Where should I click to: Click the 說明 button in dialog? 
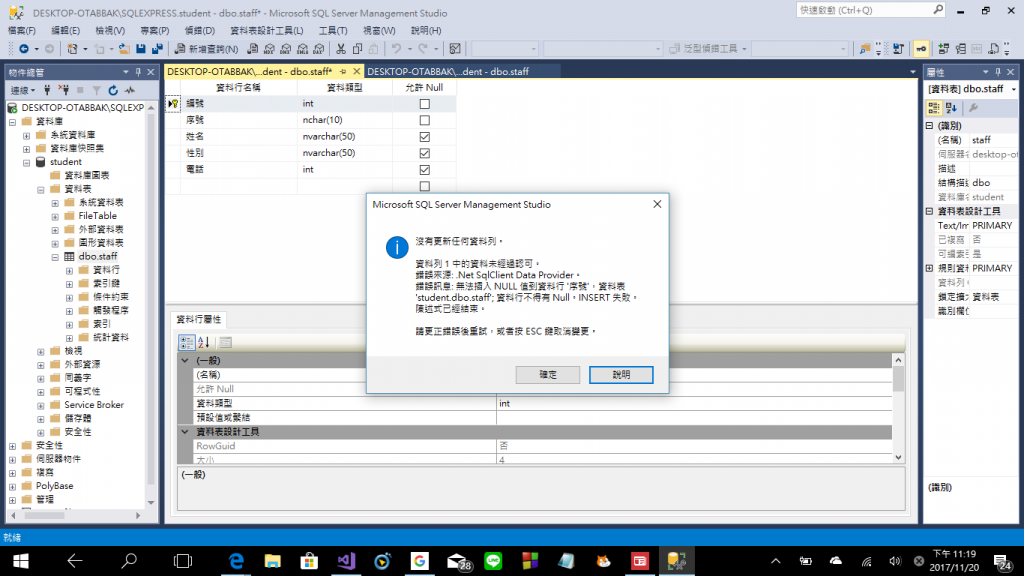pos(621,375)
